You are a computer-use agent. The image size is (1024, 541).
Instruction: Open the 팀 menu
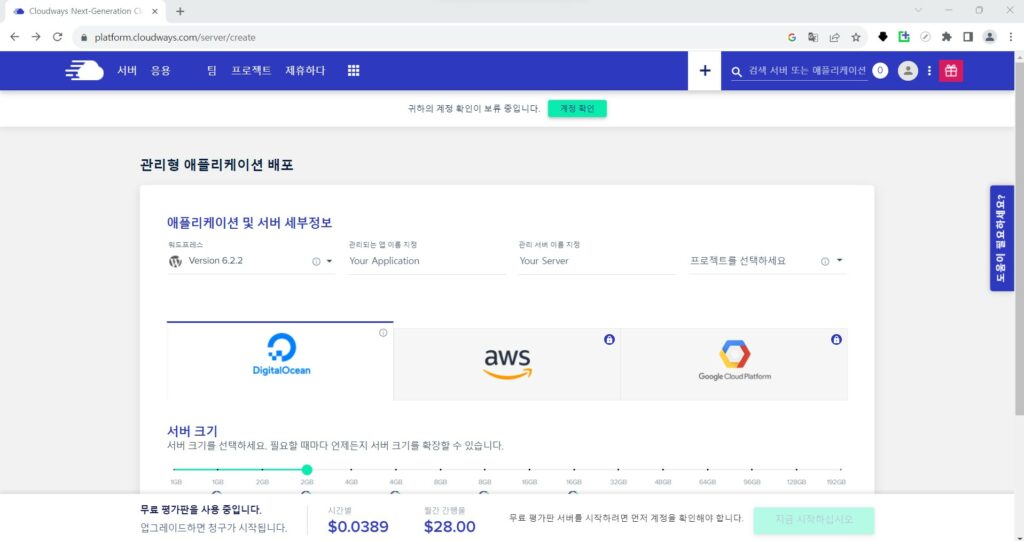212,71
